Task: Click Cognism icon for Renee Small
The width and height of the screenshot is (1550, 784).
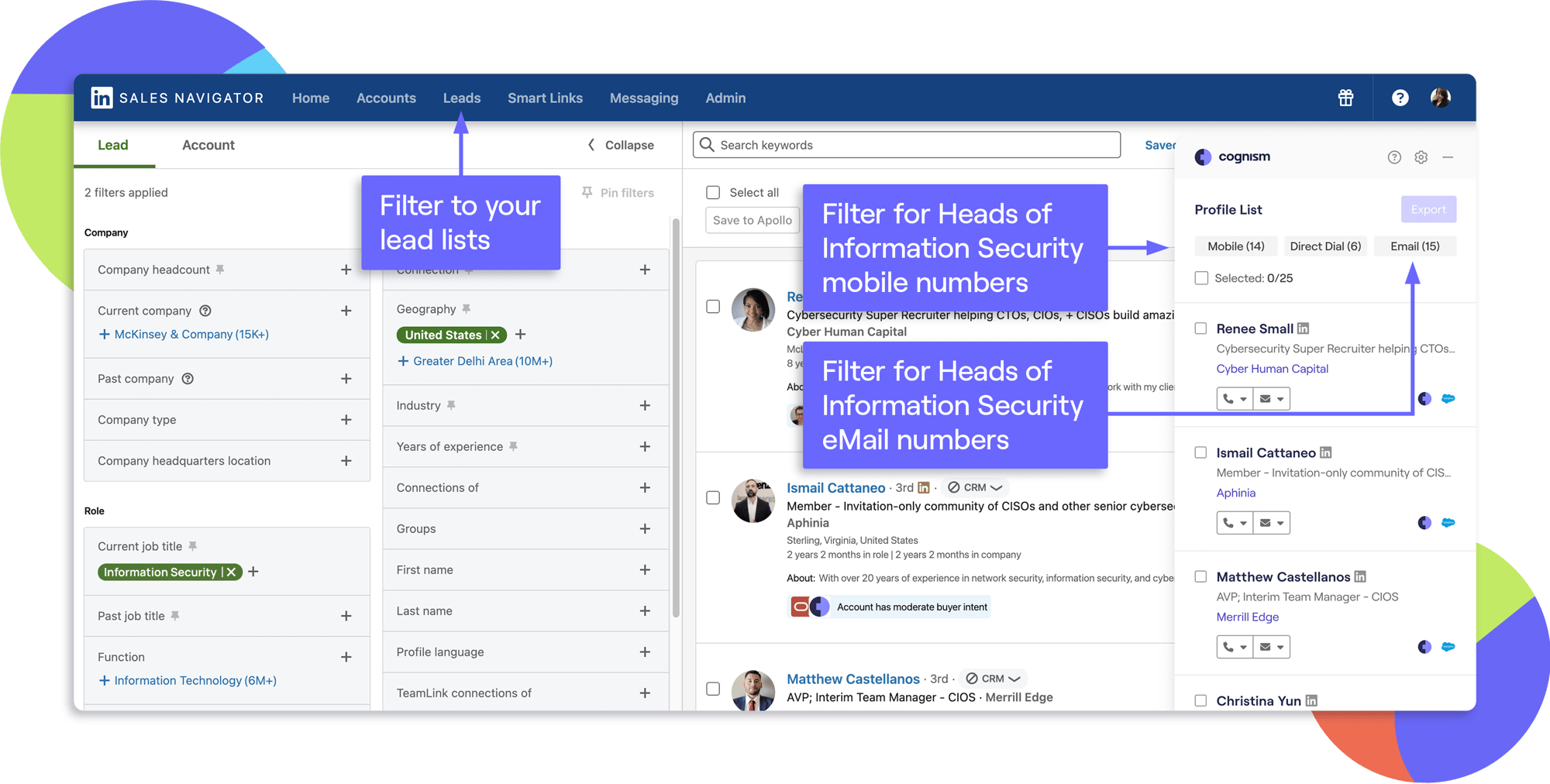Action: tap(1424, 398)
